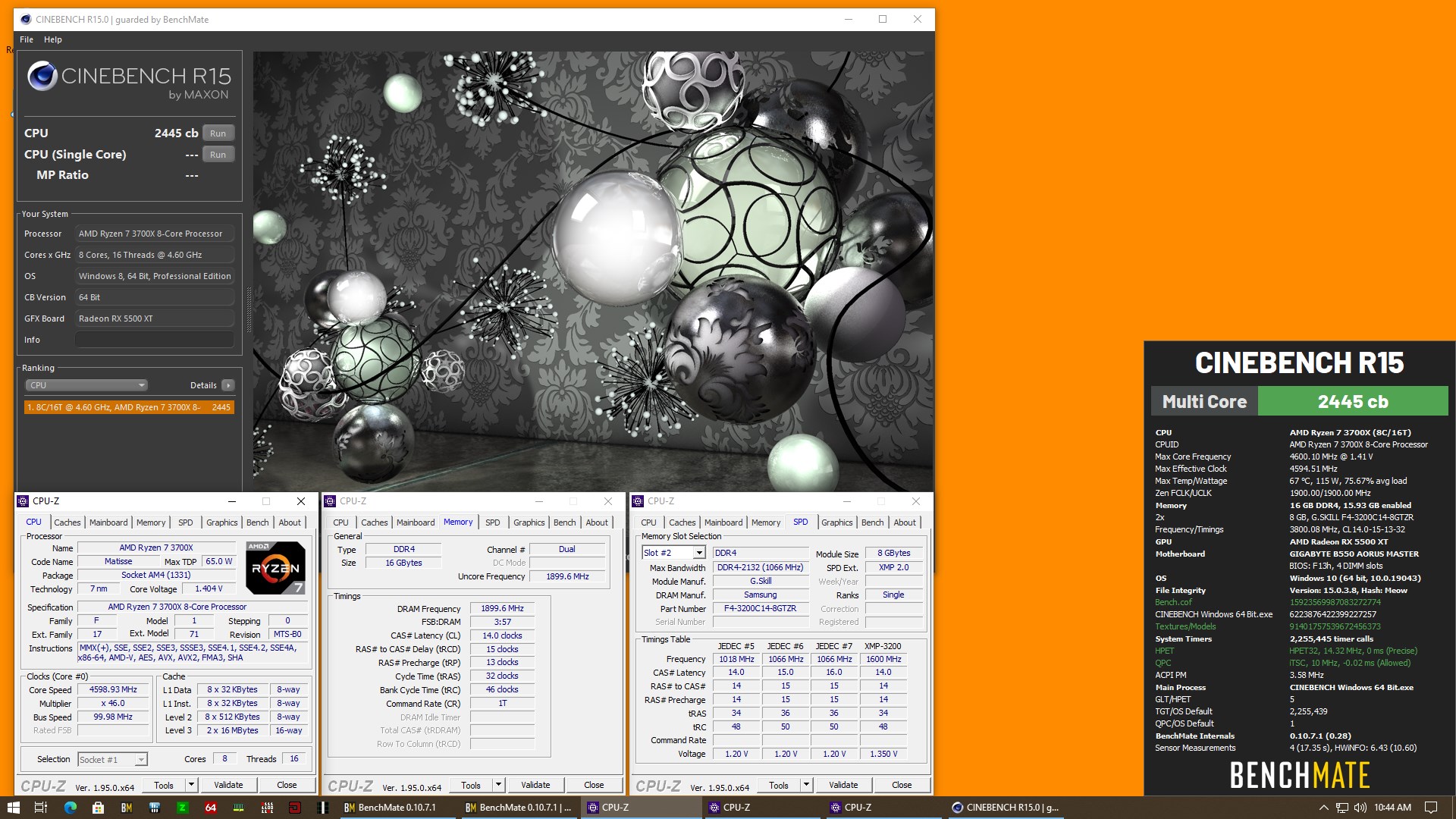This screenshot has height=819, width=1456.
Task: Click the 2445 cb Multi Core score badge
Action: [1353, 401]
